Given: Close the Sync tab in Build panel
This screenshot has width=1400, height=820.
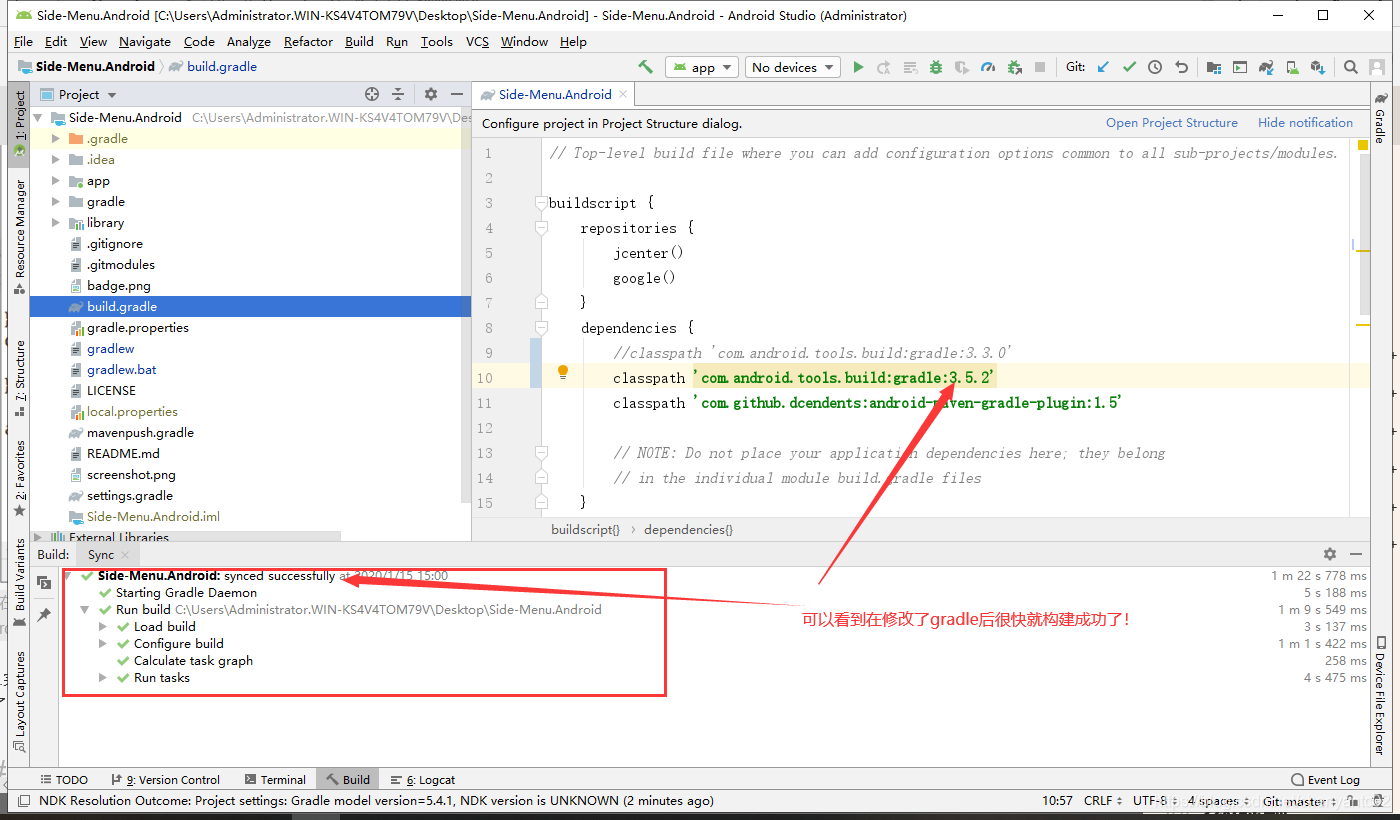Looking at the screenshot, I should pos(127,555).
